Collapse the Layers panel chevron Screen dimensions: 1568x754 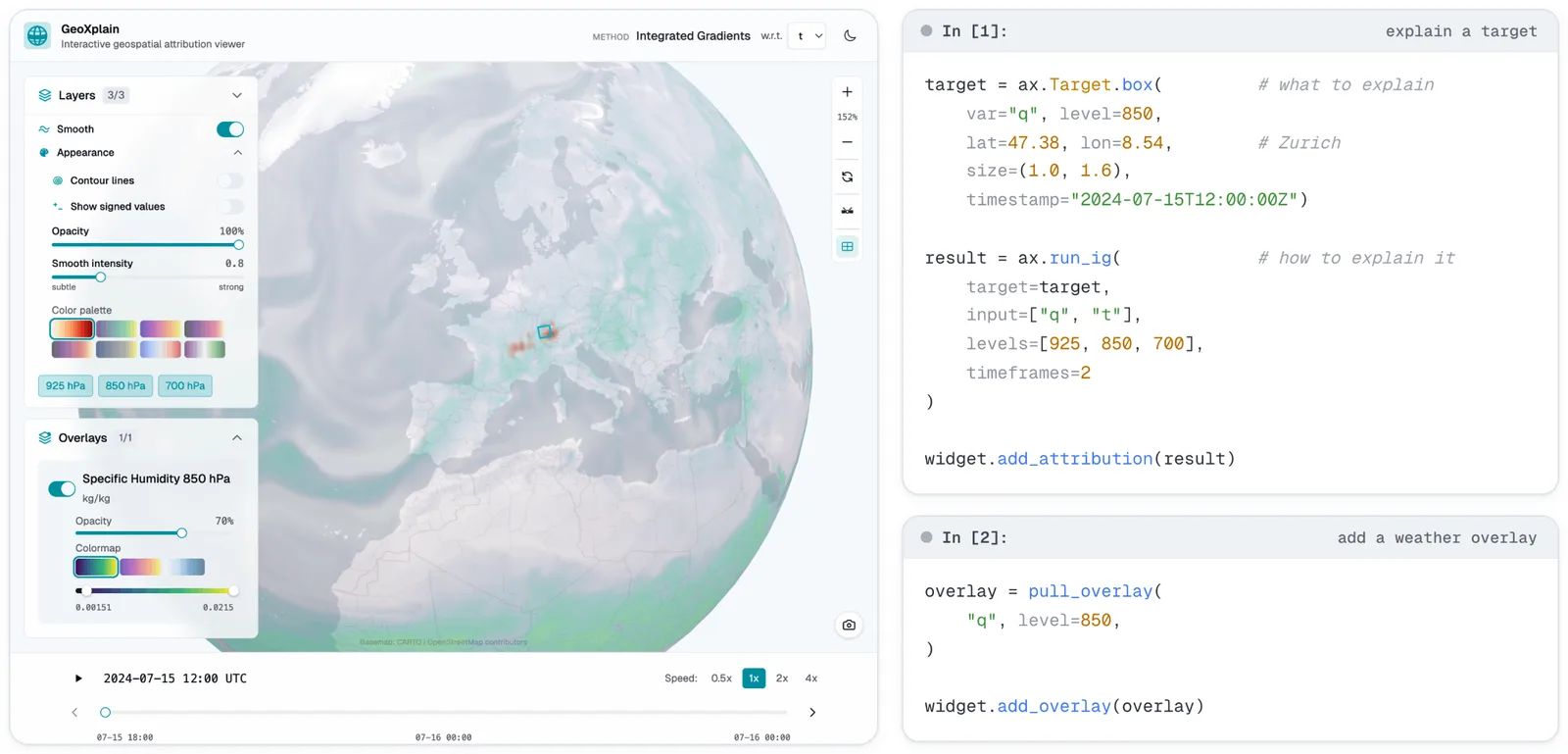tap(237, 95)
